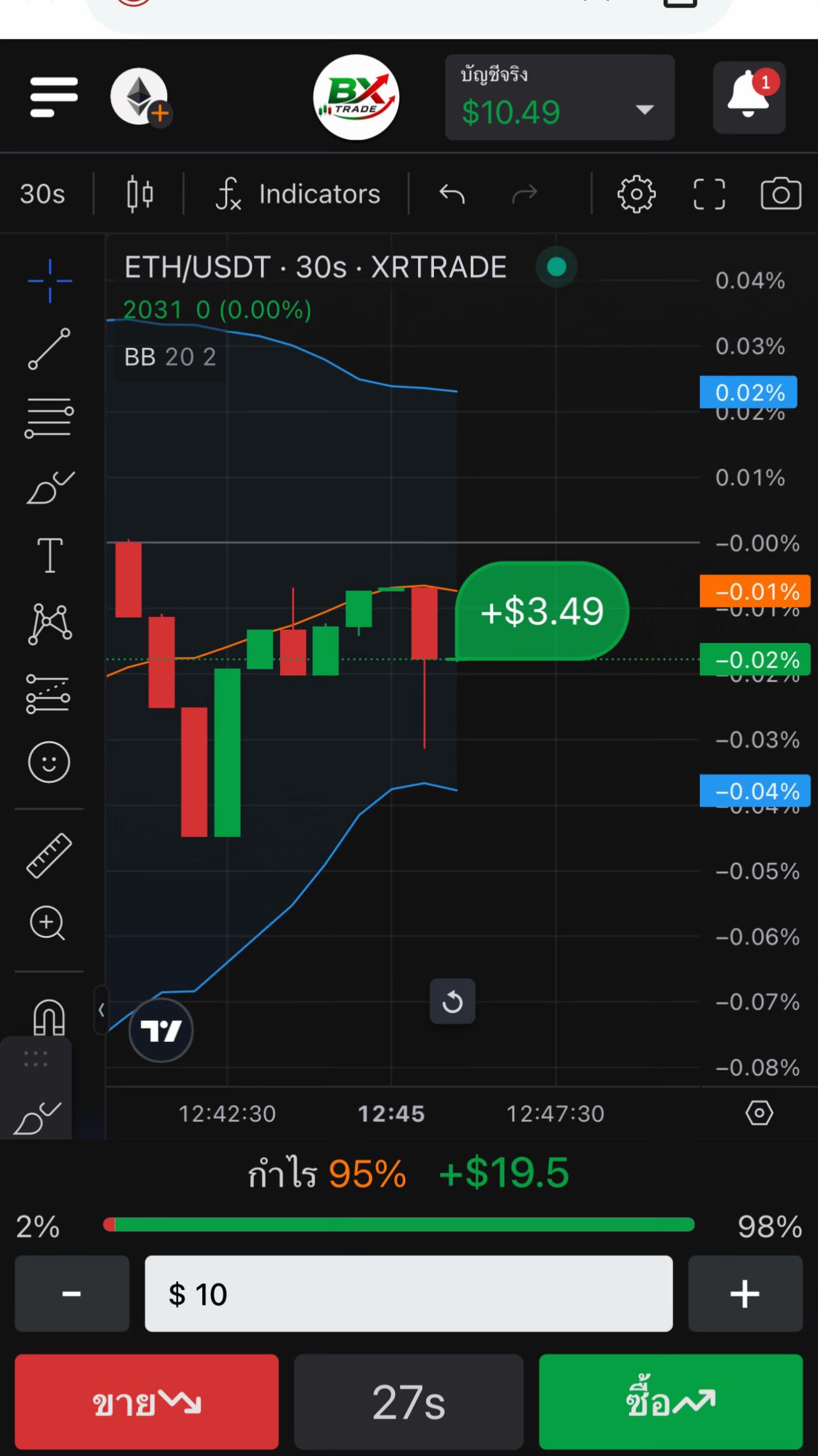Click the -0.04% blue price label

(x=755, y=791)
